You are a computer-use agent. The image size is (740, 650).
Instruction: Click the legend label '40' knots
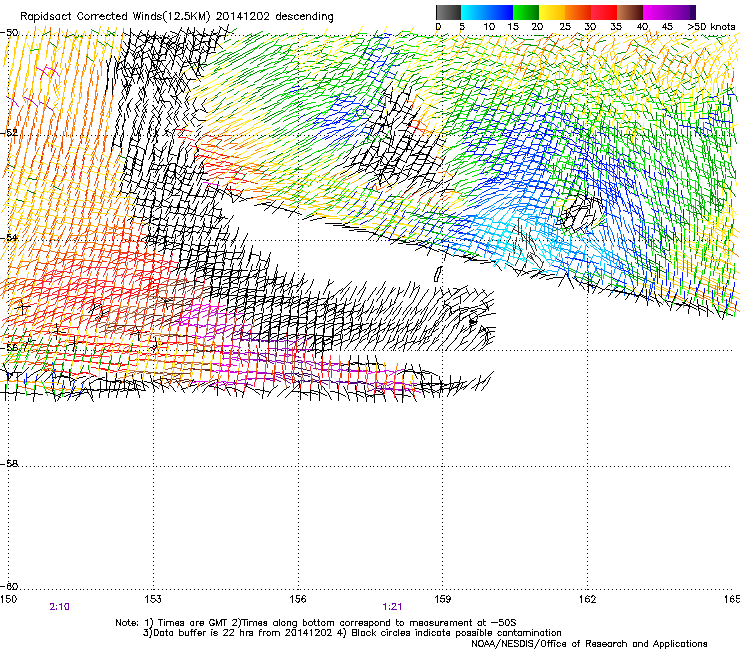pyautogui.click(x=642, y=27)
